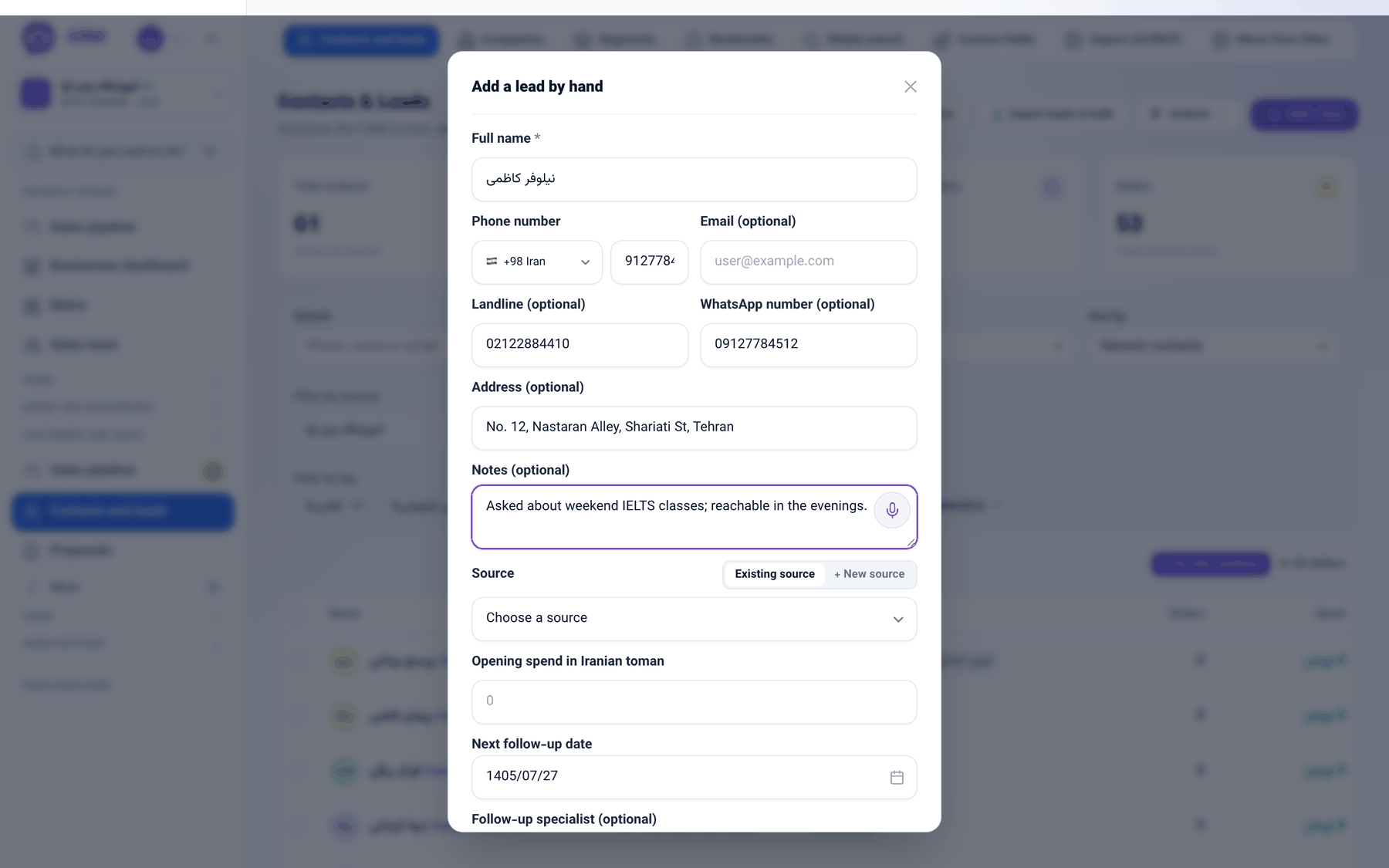This screenshot has width=1389, height=868.
Task: Focus the Landline number field
Action: (580, 345)
